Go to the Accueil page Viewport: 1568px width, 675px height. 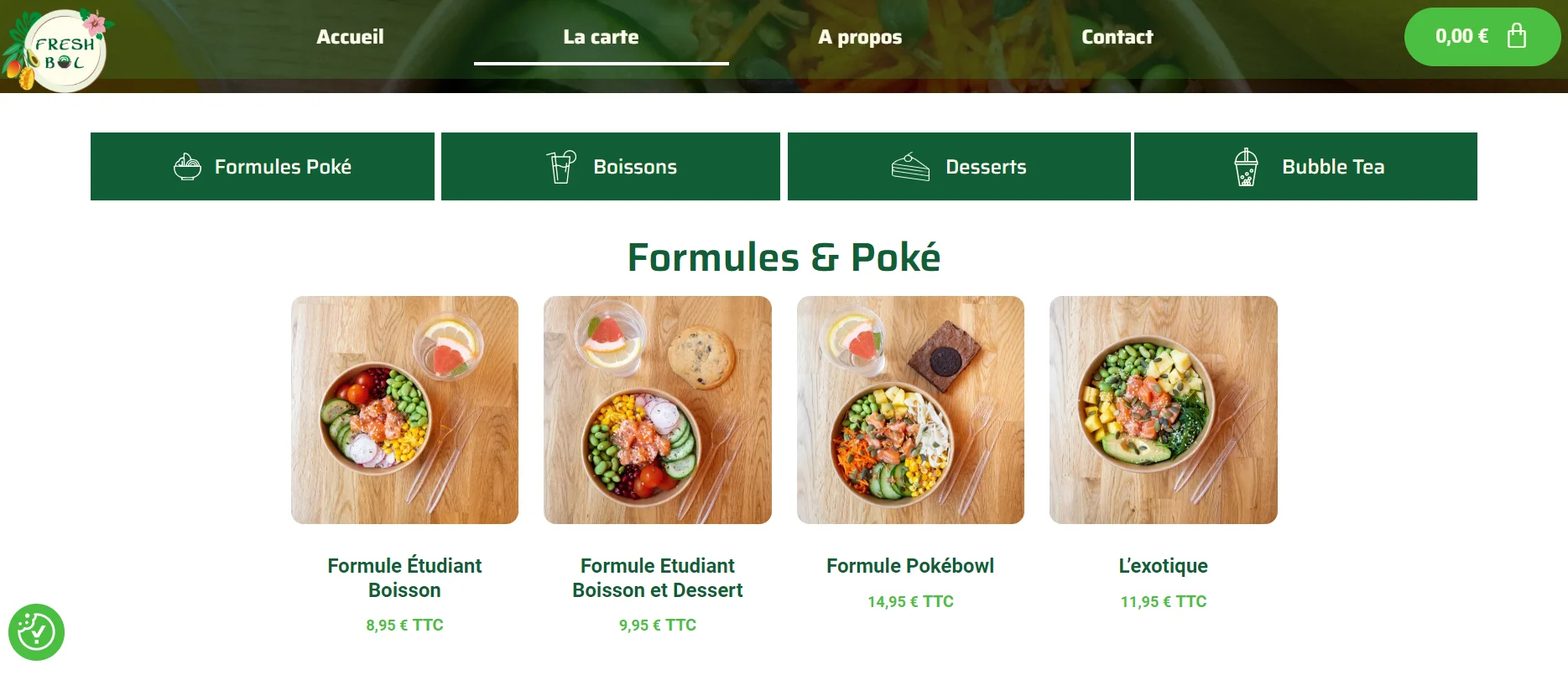tap(350, 37)
